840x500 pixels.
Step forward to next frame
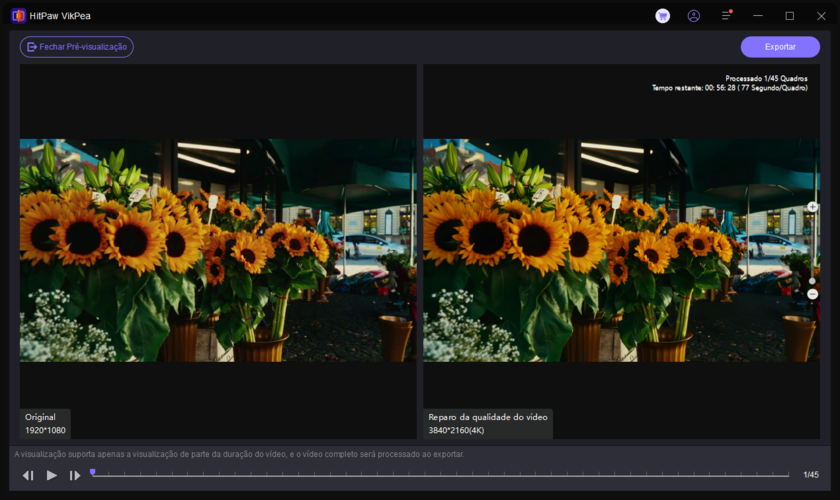[x=75, y=475]
